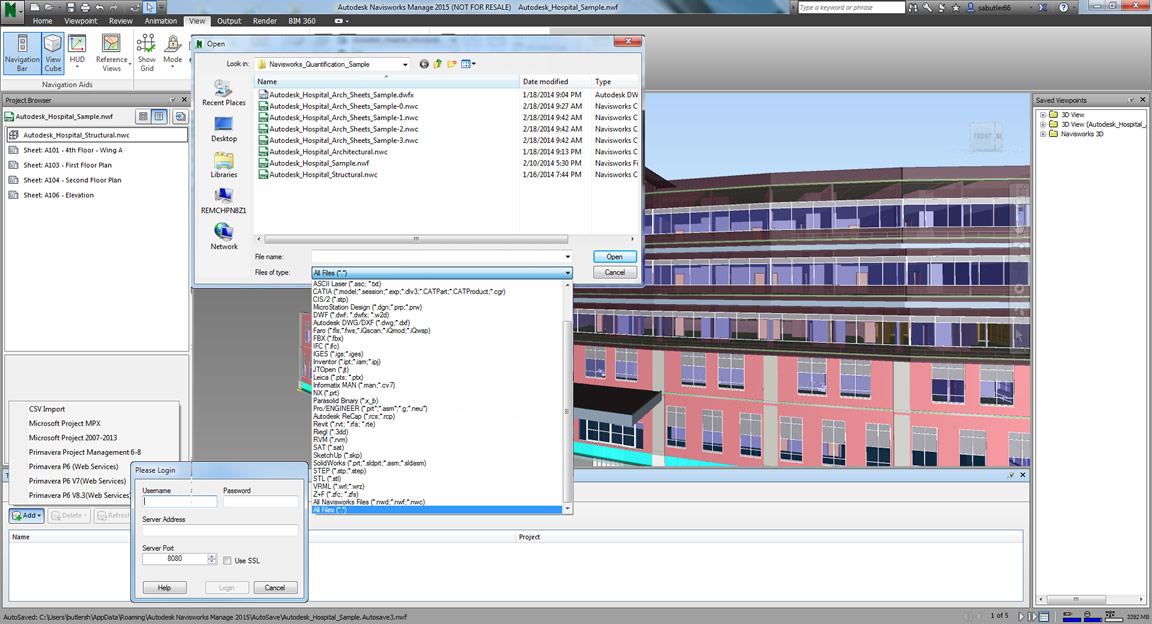The height and width of the screenshot is (624, 1152).
Task: Open the Add dropdown button
Action: click(x=26, y=516)
